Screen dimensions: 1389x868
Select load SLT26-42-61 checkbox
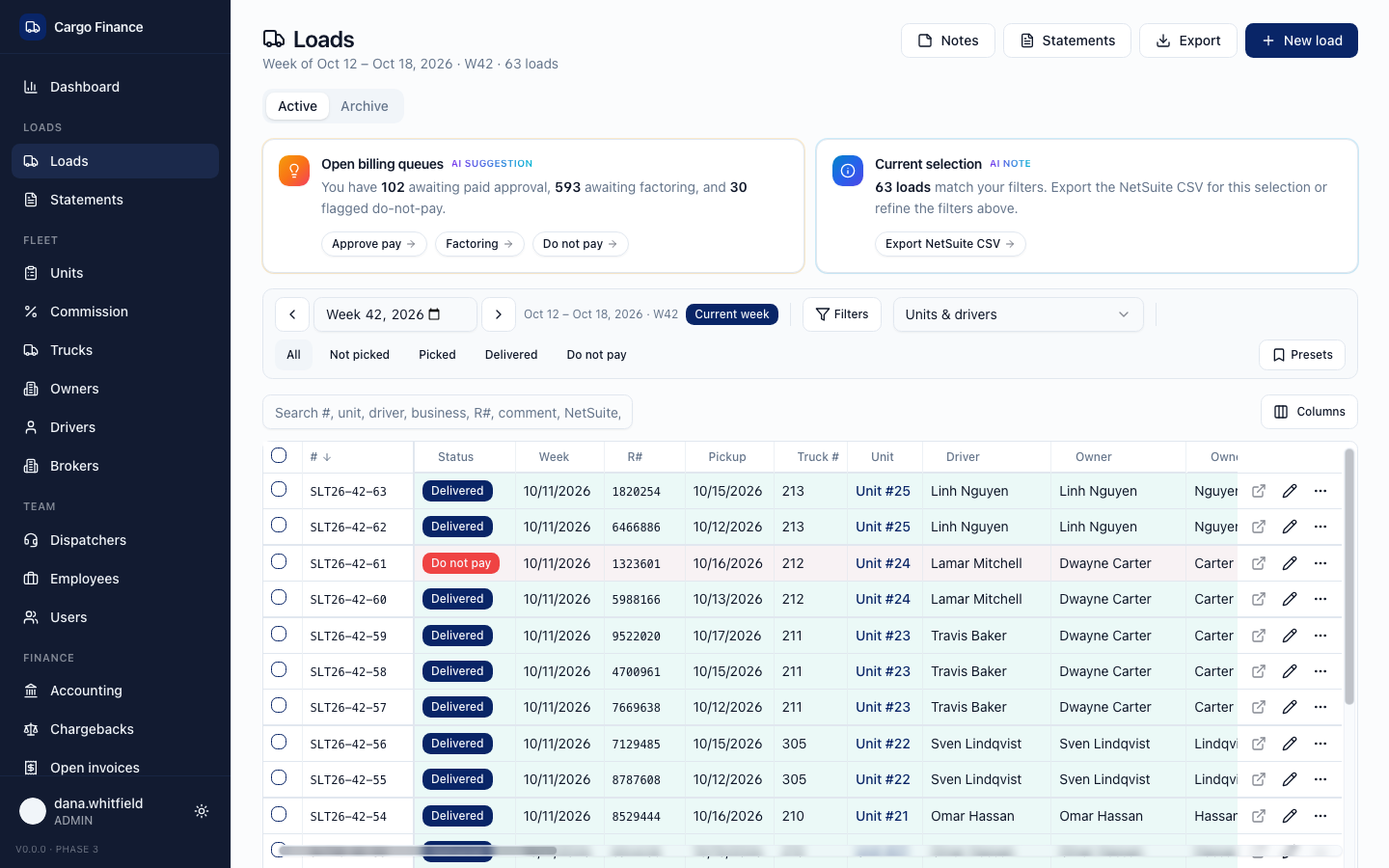coord(279,561)
